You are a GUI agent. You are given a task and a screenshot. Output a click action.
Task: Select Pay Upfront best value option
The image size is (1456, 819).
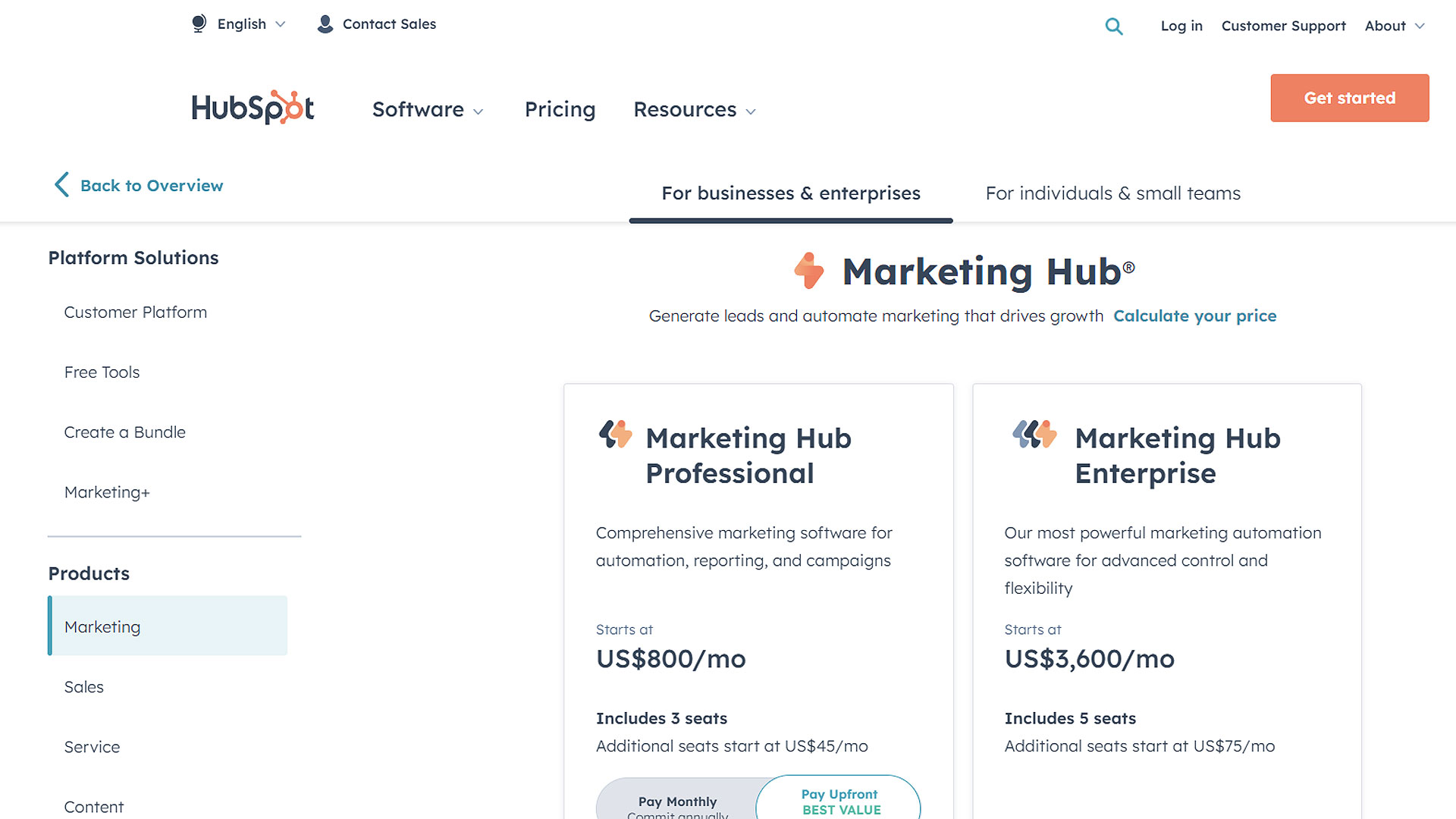pyautogui.click(x=839, y=799)
